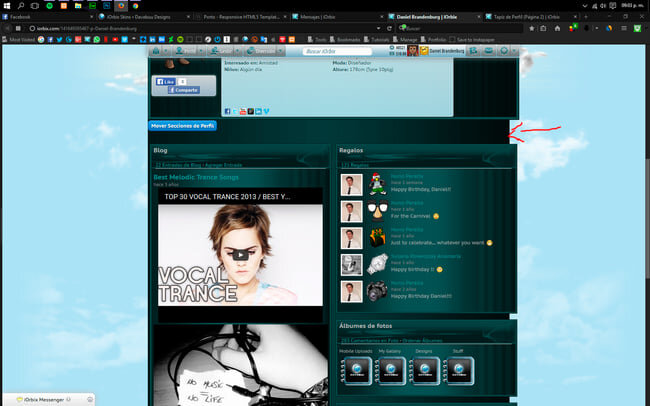Screen dimensions: 650x406
Task: Click Save to Instapaper bookmarklet
Action: pos(472,39)
